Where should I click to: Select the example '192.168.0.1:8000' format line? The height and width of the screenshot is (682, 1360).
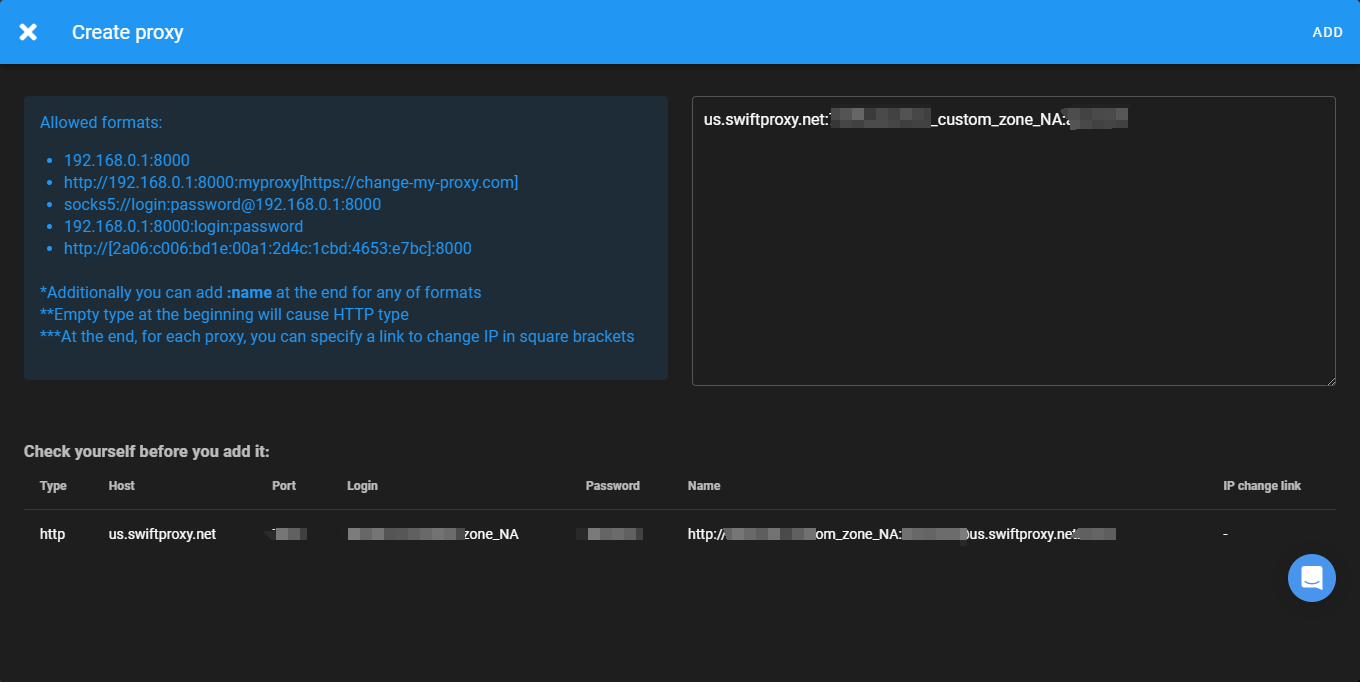[x=127, y=160]
